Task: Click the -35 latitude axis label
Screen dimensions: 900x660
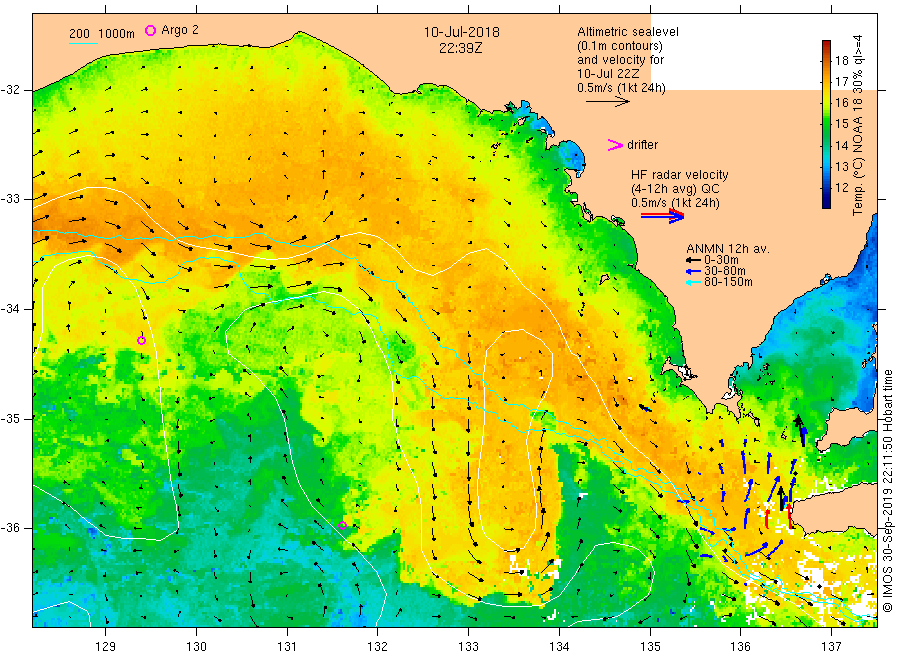Action: tap(10, 418)
